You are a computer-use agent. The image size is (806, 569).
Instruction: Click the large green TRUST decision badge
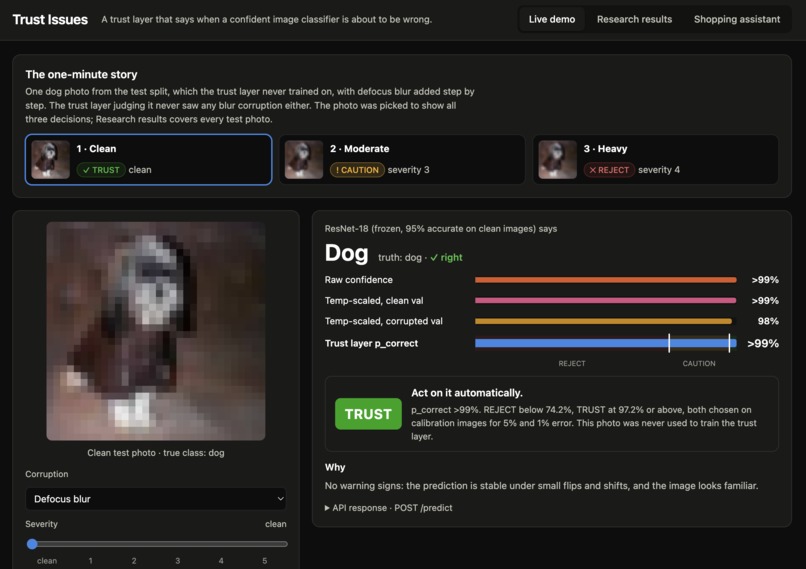(368, 414)
